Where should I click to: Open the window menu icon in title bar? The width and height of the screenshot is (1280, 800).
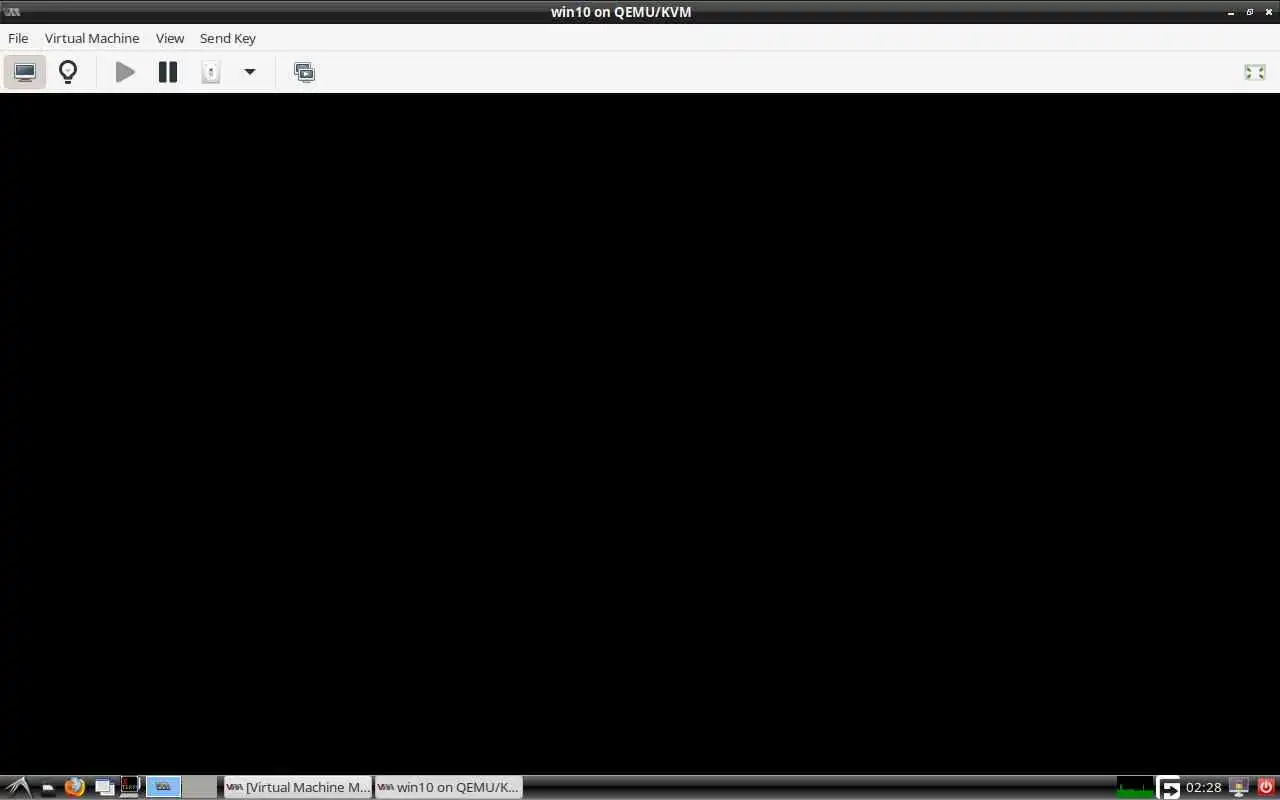pos(13,12)
